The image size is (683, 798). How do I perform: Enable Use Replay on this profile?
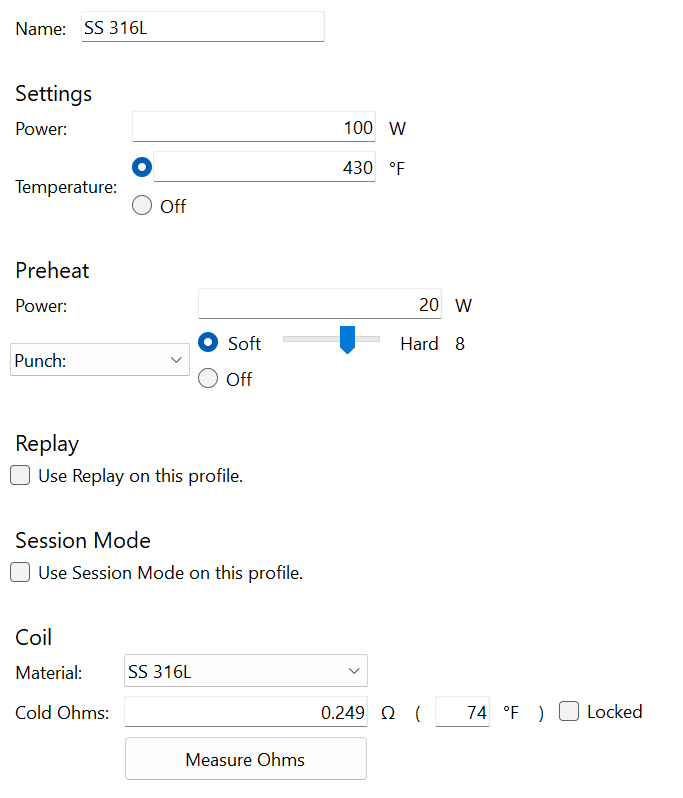click(x=20, y=476)
